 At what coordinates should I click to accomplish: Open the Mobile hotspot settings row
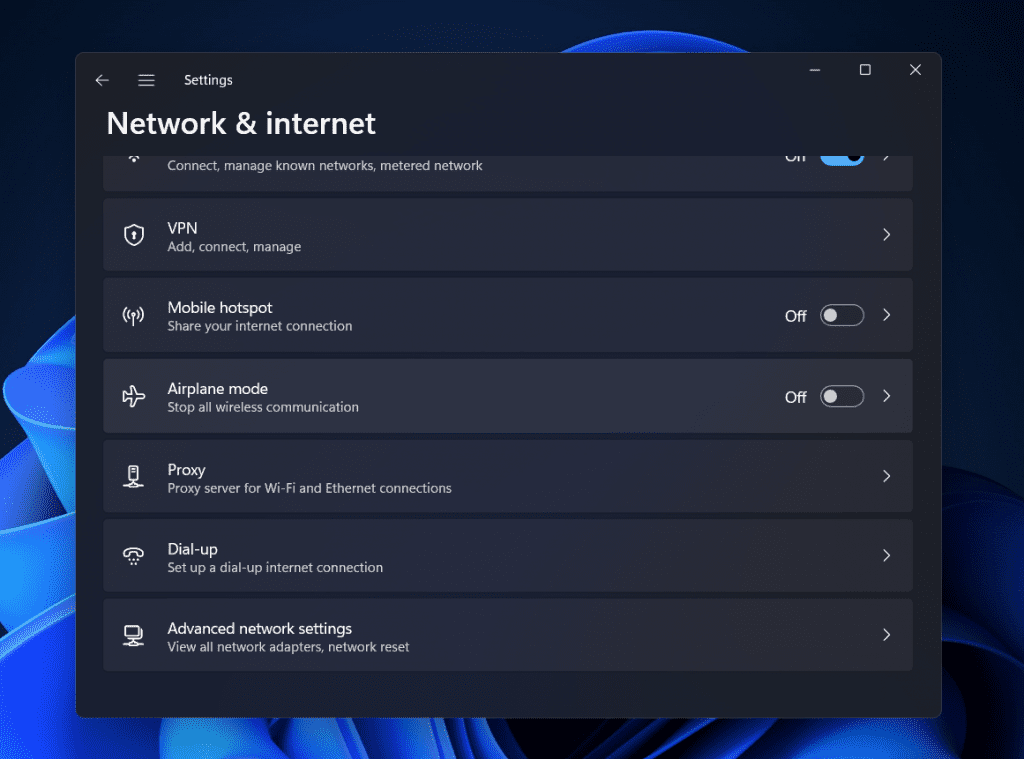(x=450, y=315)
